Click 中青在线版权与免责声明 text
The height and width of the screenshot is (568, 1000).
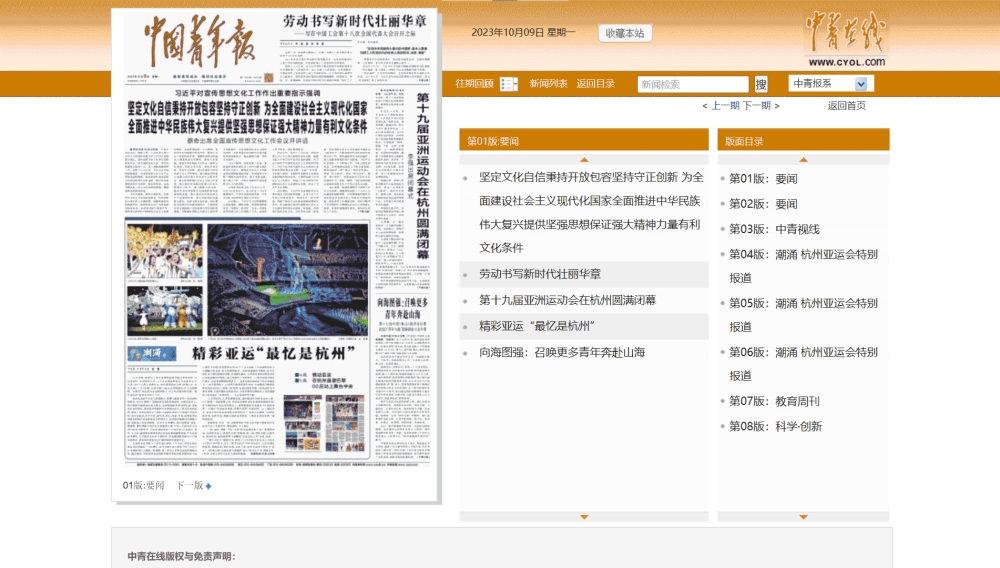point(181,556)
